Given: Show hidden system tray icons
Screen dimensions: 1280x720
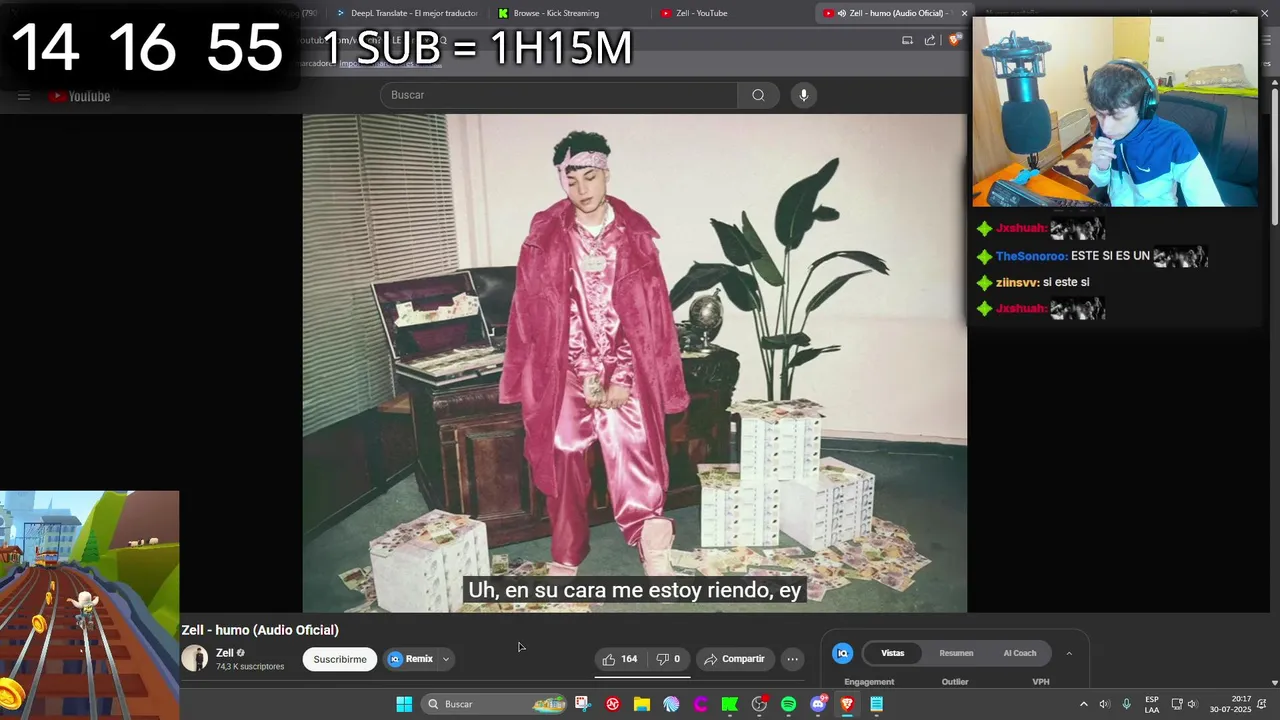Looking at the screenshot, I should [x=1083, y=704].
